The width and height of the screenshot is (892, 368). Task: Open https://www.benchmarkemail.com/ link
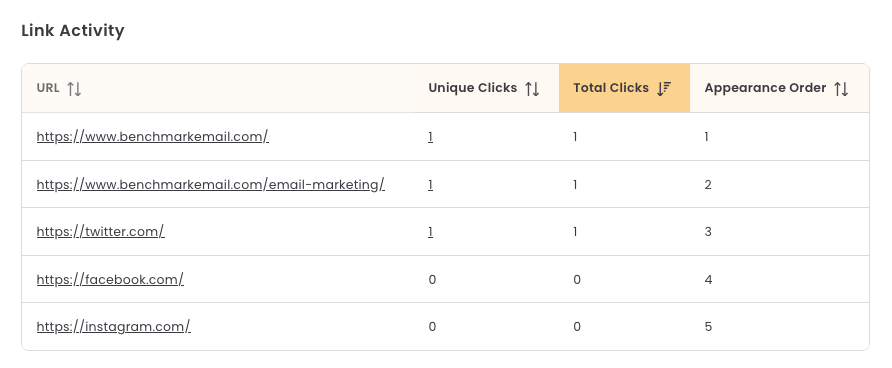152,137
